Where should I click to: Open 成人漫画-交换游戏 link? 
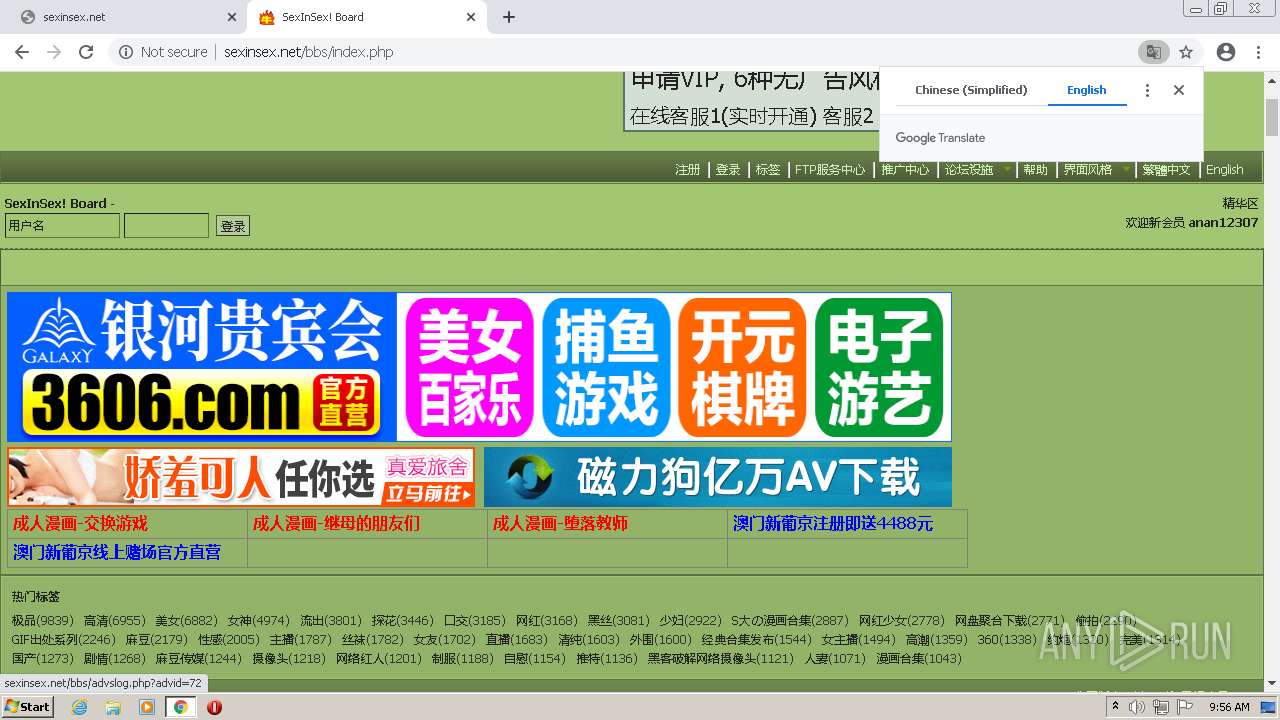click(80, 524)
